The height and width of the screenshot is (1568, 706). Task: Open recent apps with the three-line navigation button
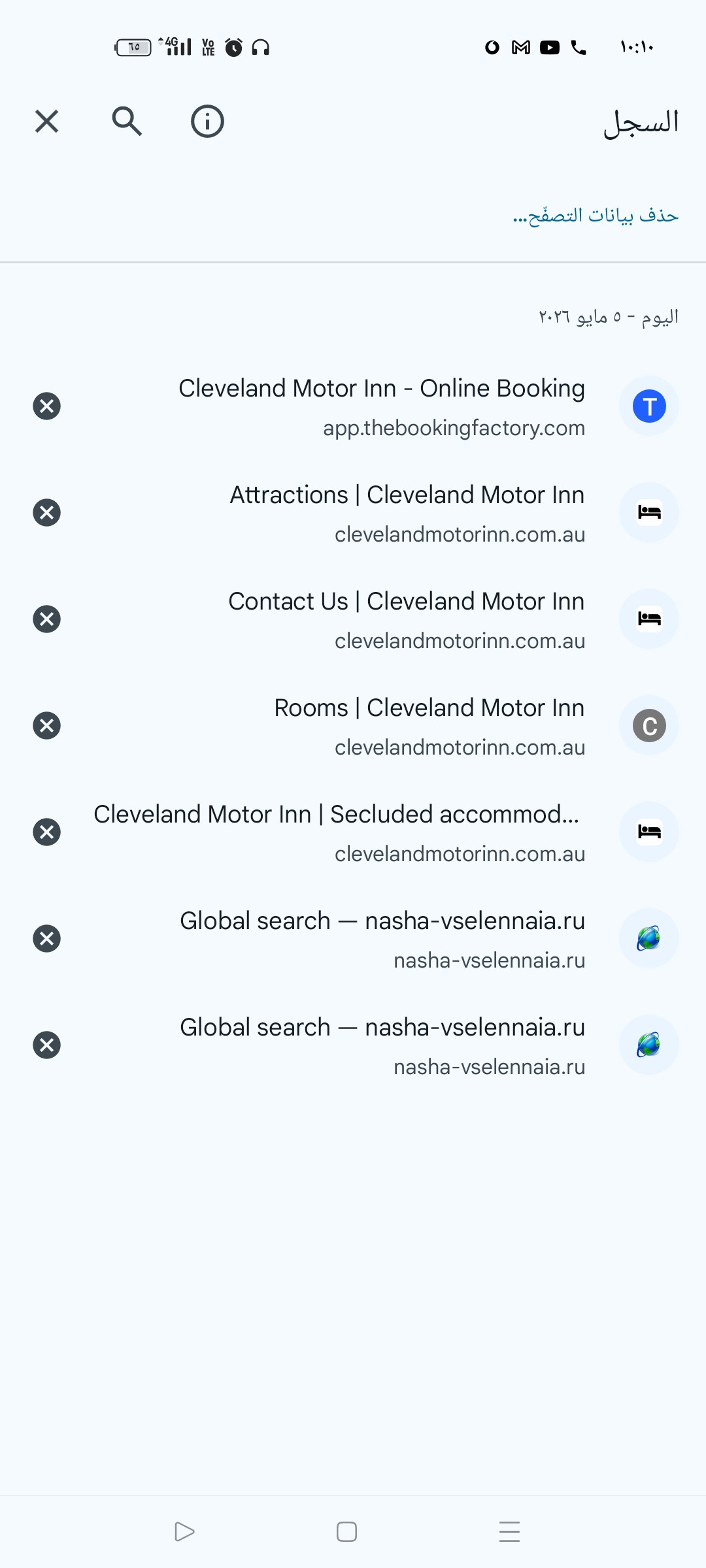[x=509, y=1531]
